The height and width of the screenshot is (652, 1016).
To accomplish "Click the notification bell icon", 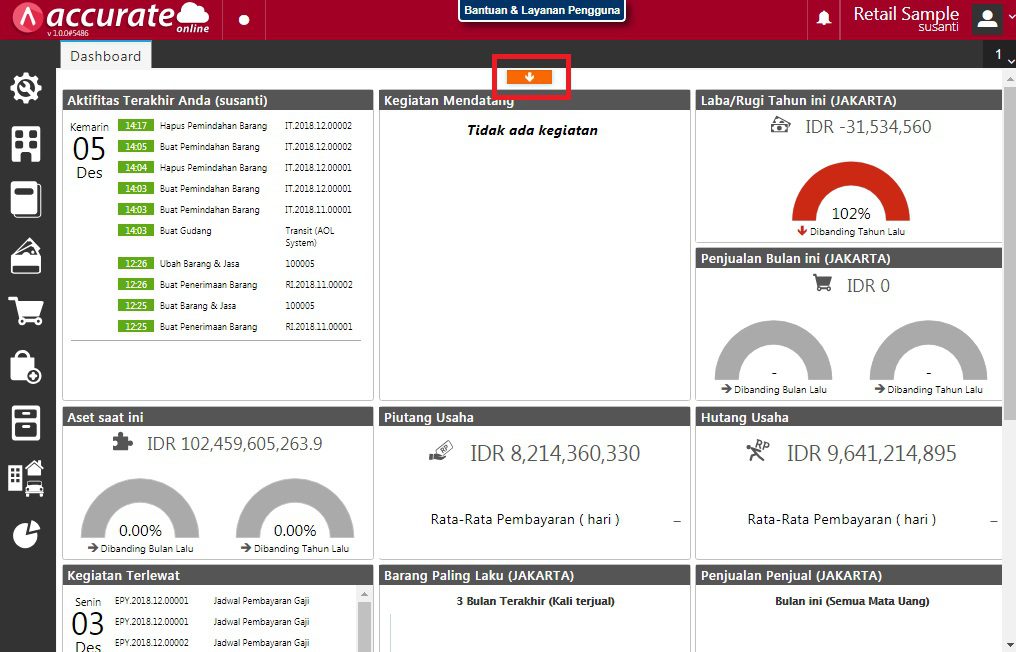I will tap(823, 18).
